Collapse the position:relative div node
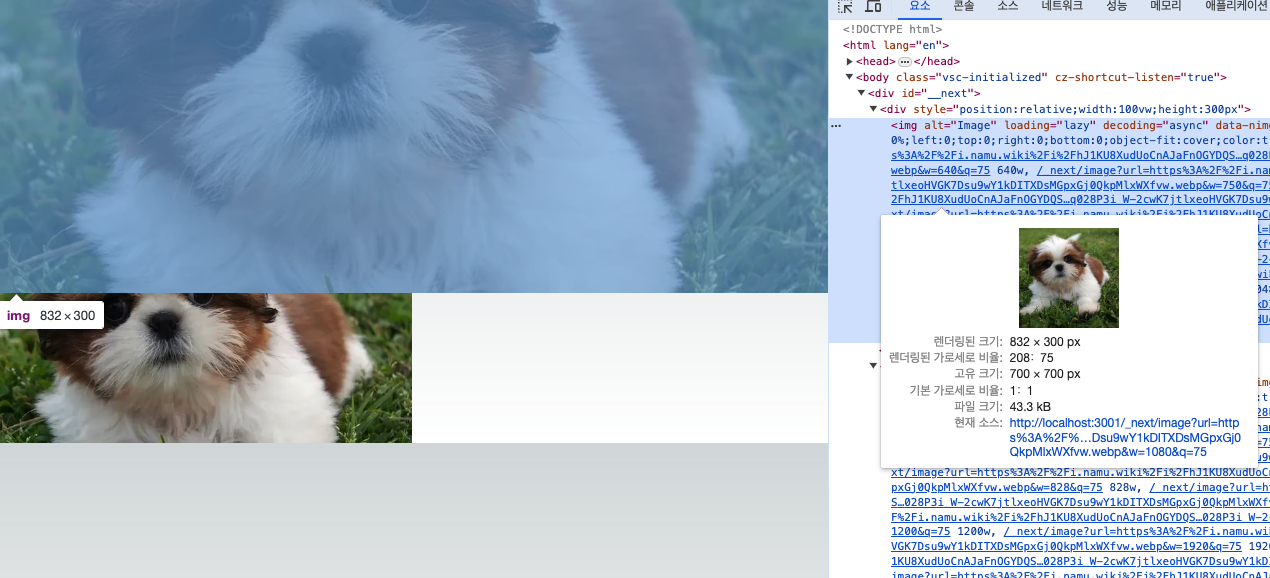1270x578 pixels. 873,109
